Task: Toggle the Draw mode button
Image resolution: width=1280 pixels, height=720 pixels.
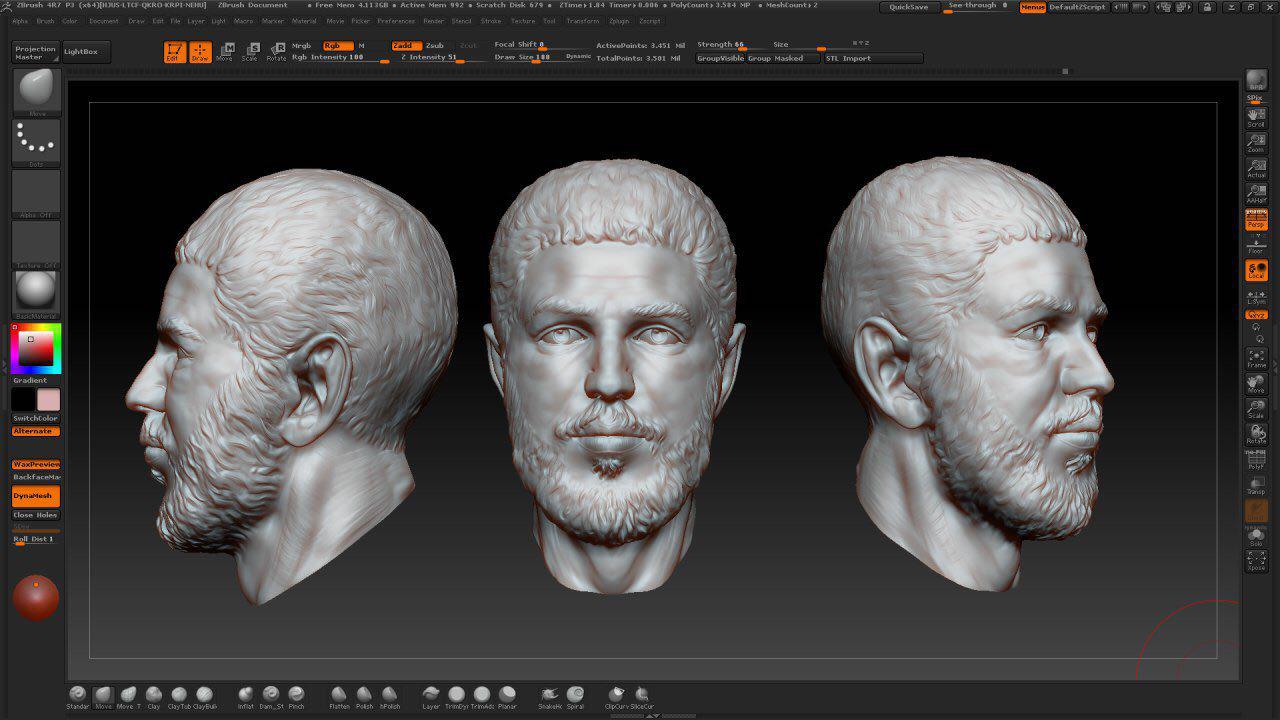Action: [201, 52]
